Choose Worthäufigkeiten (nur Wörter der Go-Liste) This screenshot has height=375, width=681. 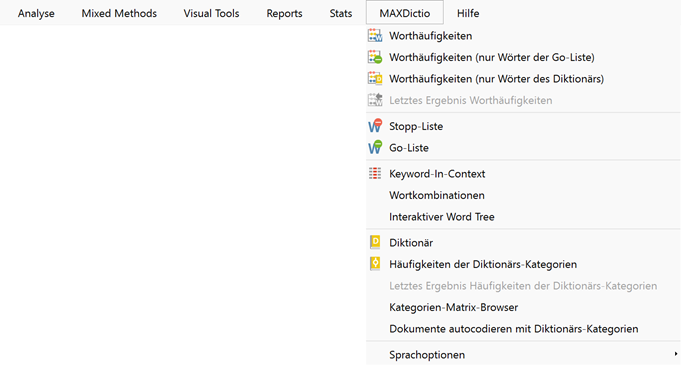(492, 57)
